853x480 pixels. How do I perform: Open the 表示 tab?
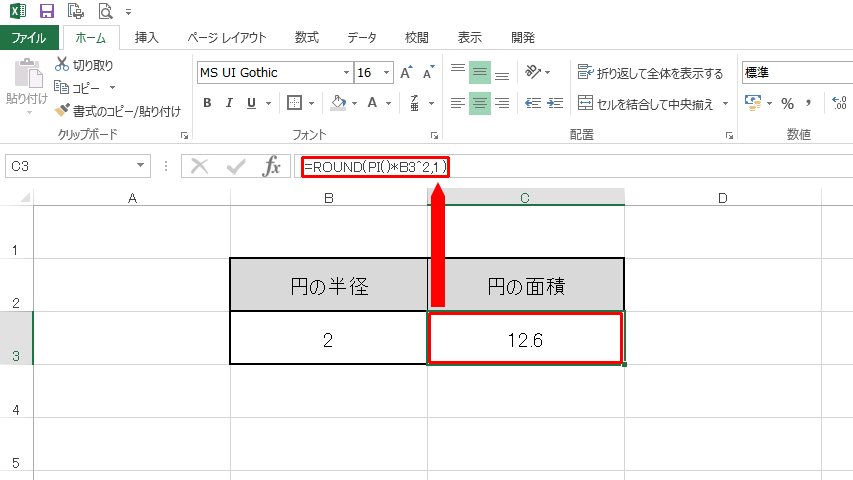point(469,38)
